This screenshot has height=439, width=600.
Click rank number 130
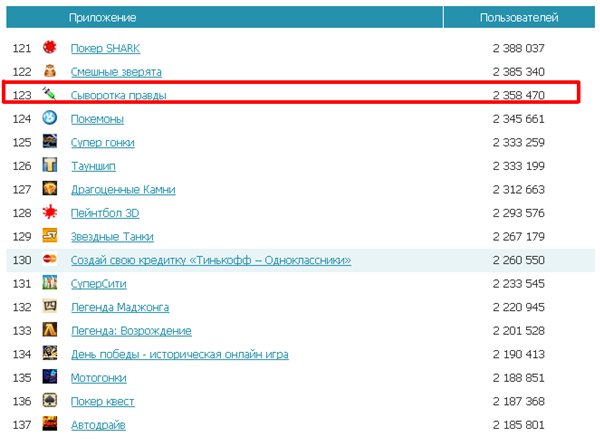(x=22, y=260)
